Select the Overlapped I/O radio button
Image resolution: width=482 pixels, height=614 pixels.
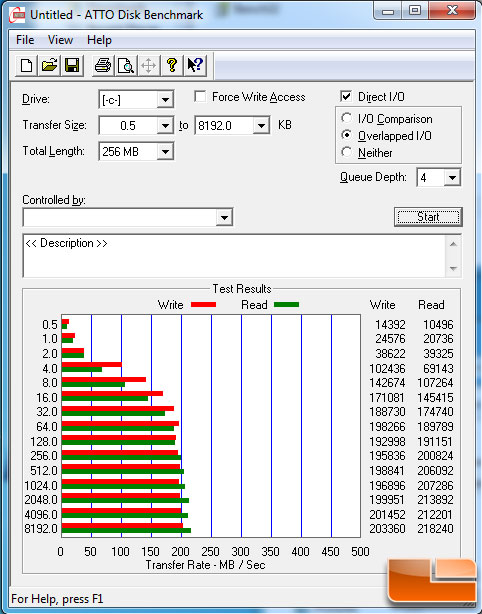tap(346, 135)
